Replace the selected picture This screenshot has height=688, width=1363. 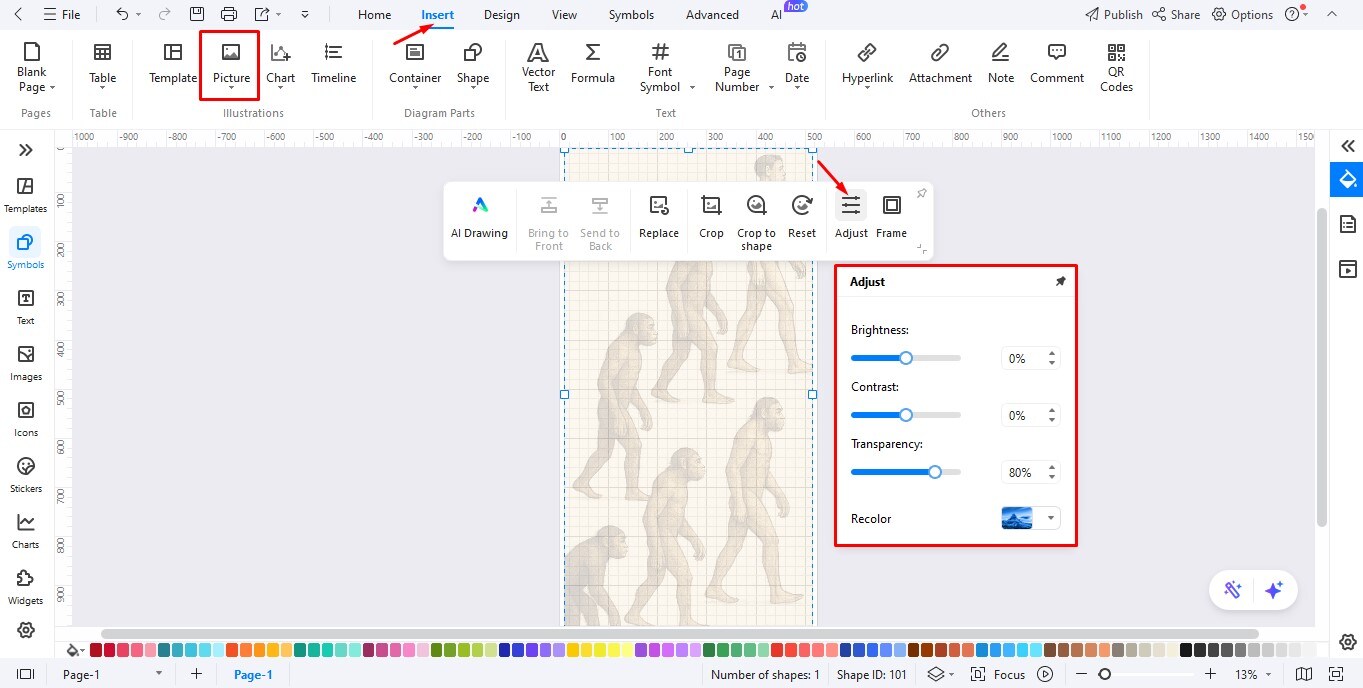point(659,217)
